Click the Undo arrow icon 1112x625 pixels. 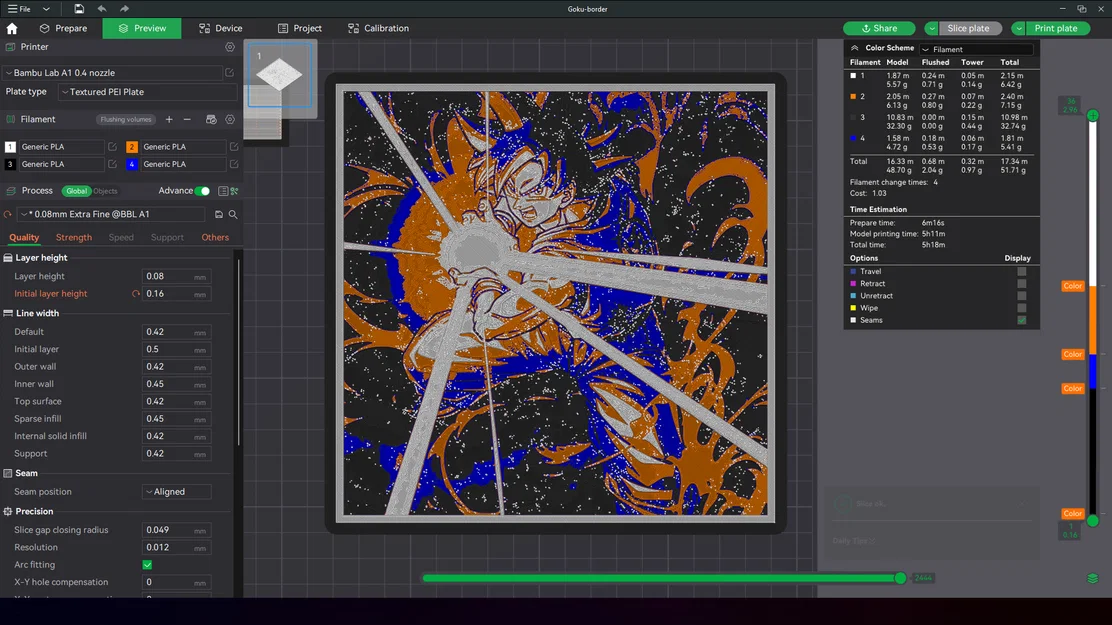101,9
